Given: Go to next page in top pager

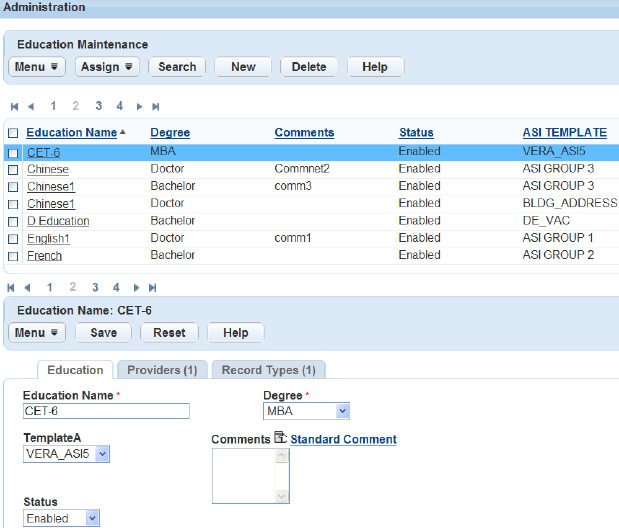Looking at the screenshot, I should pyautogui.click(x=139, y=107).
